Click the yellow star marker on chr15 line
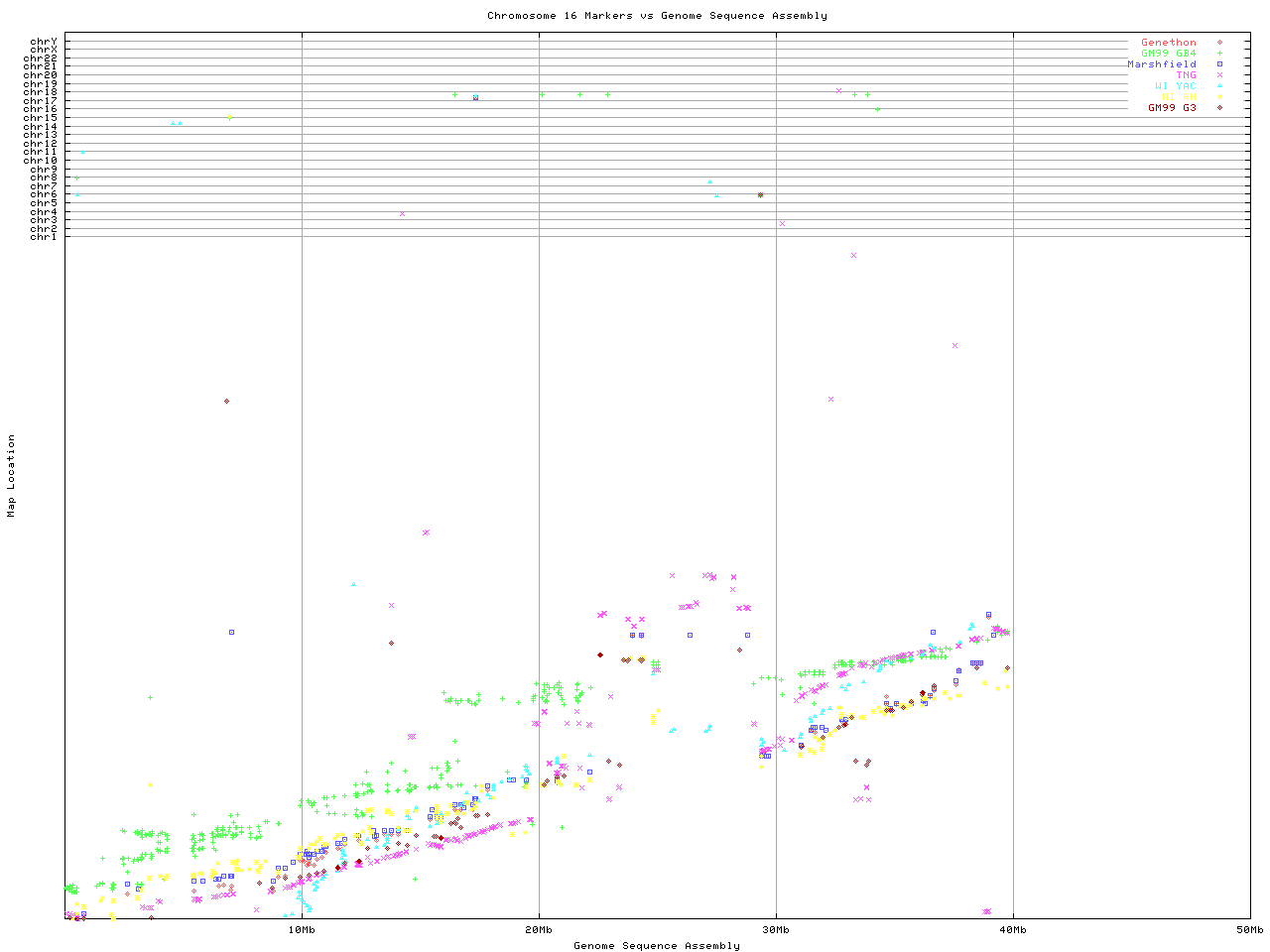1270x952 pixels. tap(229, 117)
